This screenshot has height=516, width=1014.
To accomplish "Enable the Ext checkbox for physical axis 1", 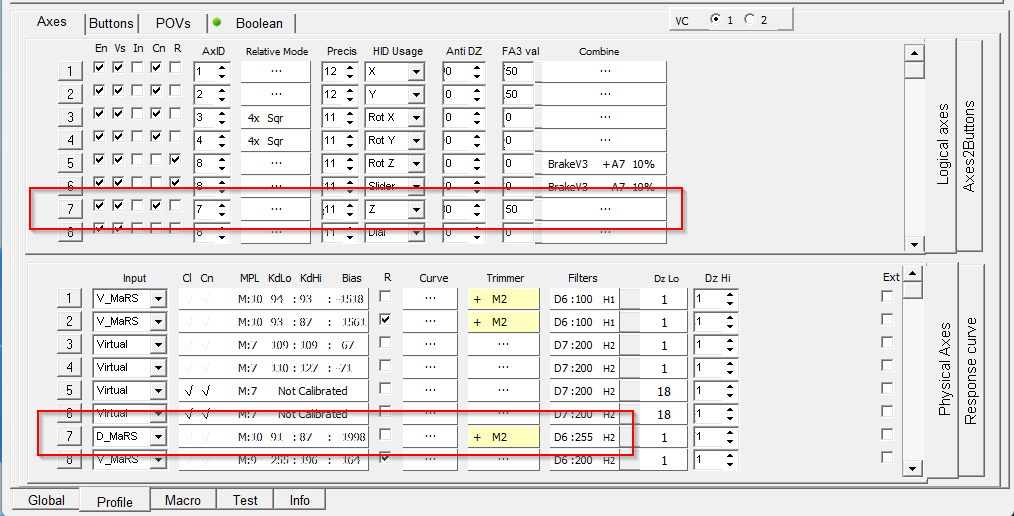I will click(886, 296).
